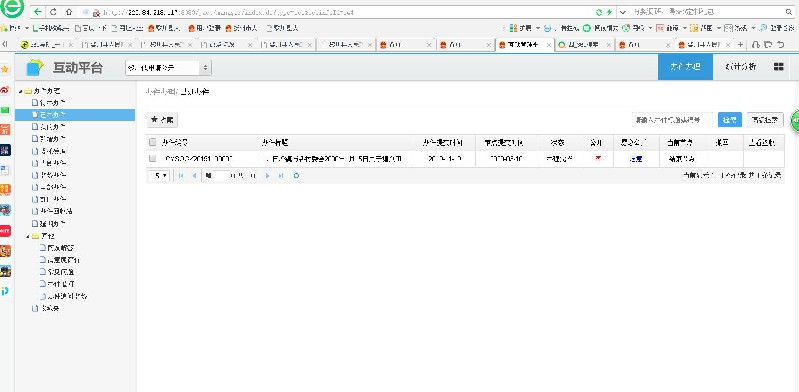Open green mail icon in browser sidebar

5,110
